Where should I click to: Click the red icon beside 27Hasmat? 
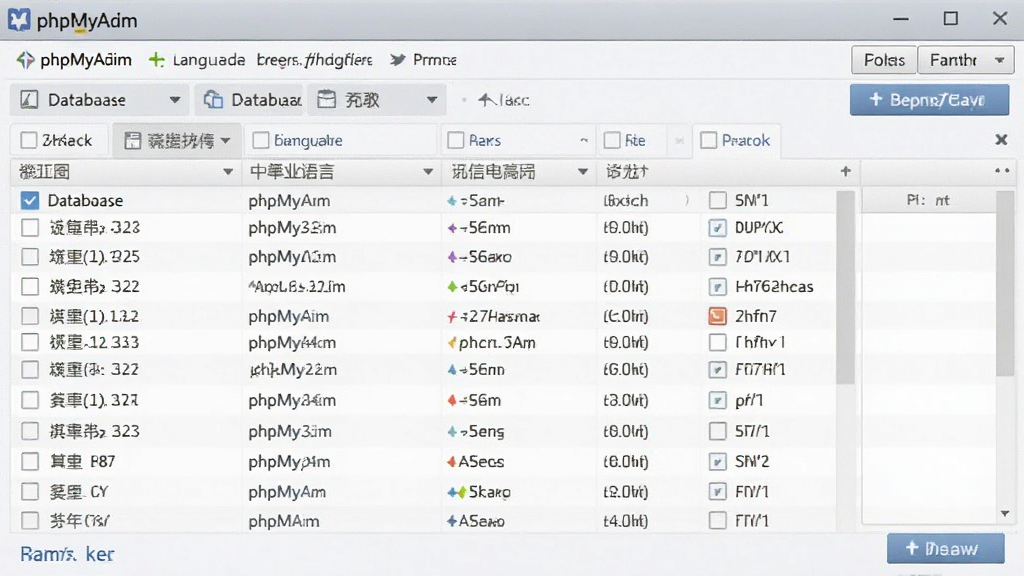pos(452,317)
